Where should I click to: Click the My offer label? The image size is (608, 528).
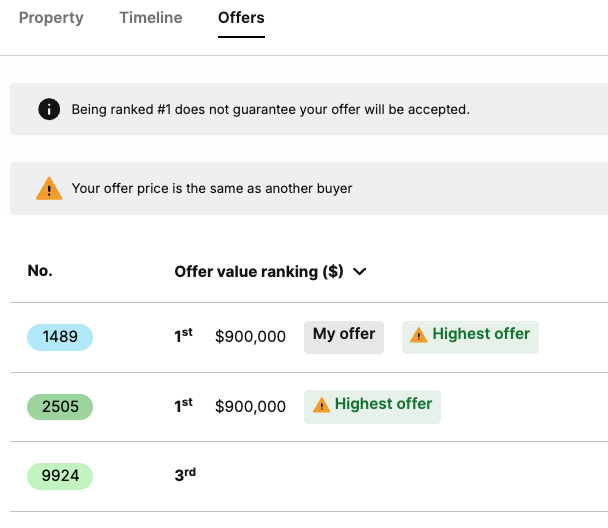[x=344, y=335]
